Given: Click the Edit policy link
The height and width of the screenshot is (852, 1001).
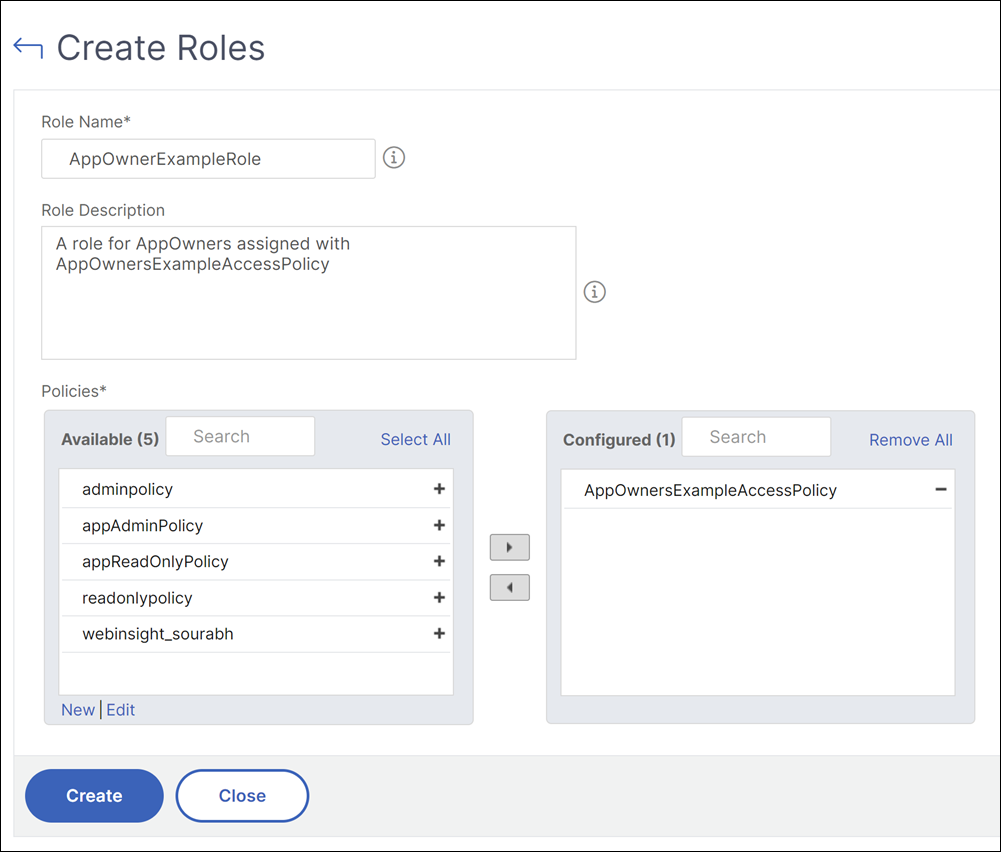Looking at the screenshot, I should 121,710.
